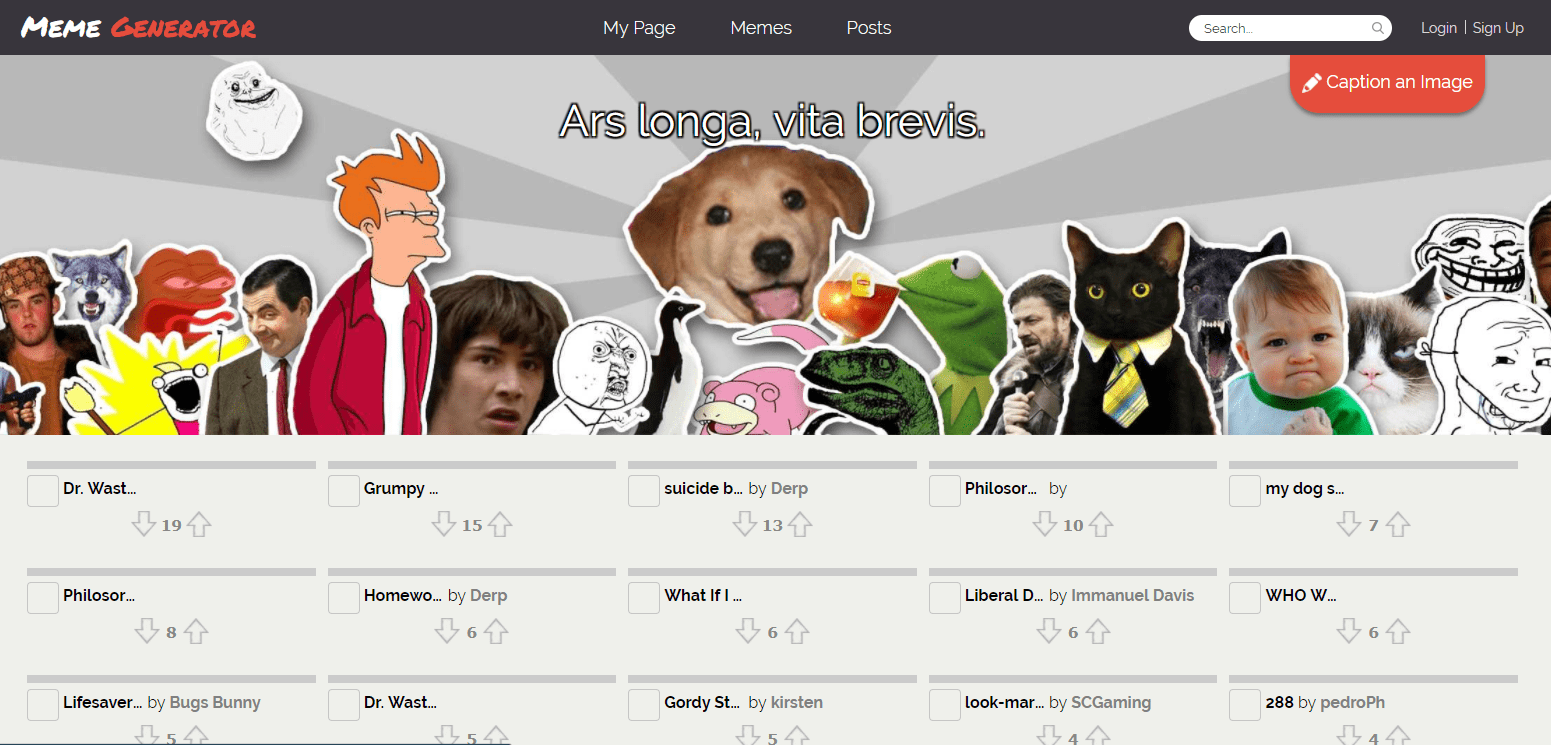Open the 288 meme title
This screenshot has height=745, width=1551.
coord(1279,703)
